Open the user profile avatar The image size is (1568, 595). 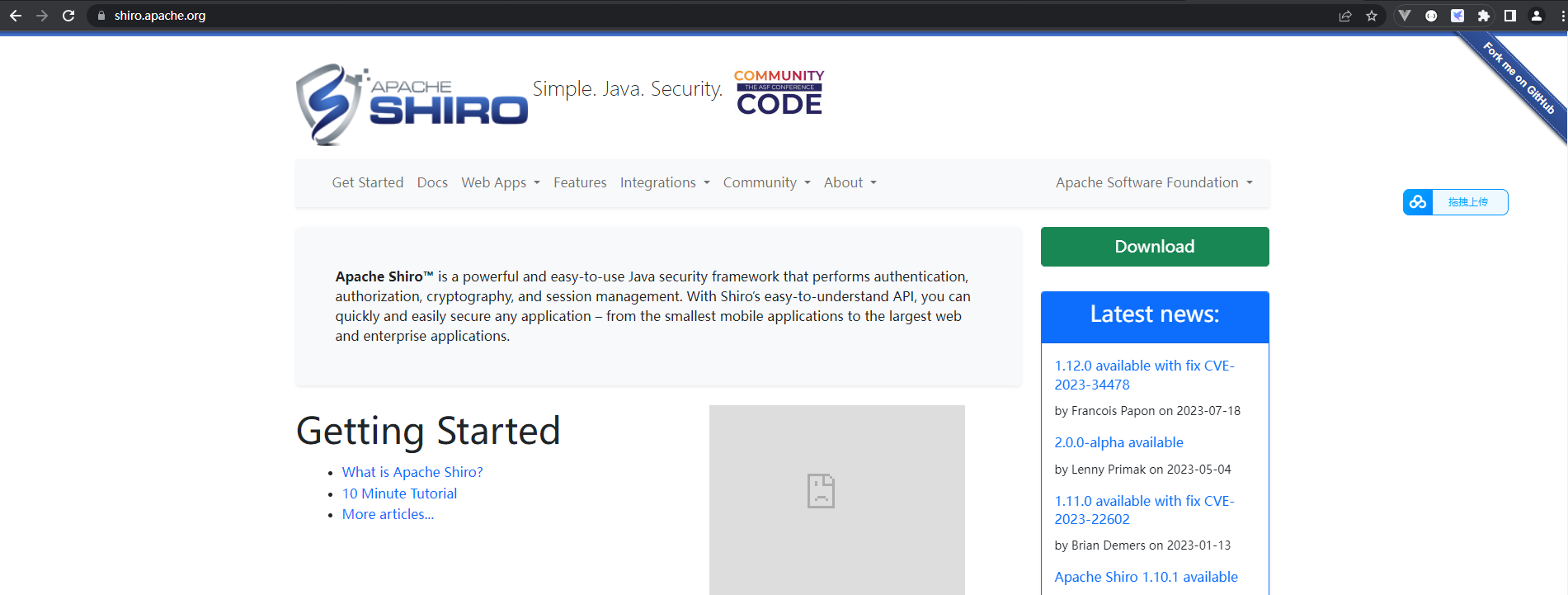[x=1537, y=16]
